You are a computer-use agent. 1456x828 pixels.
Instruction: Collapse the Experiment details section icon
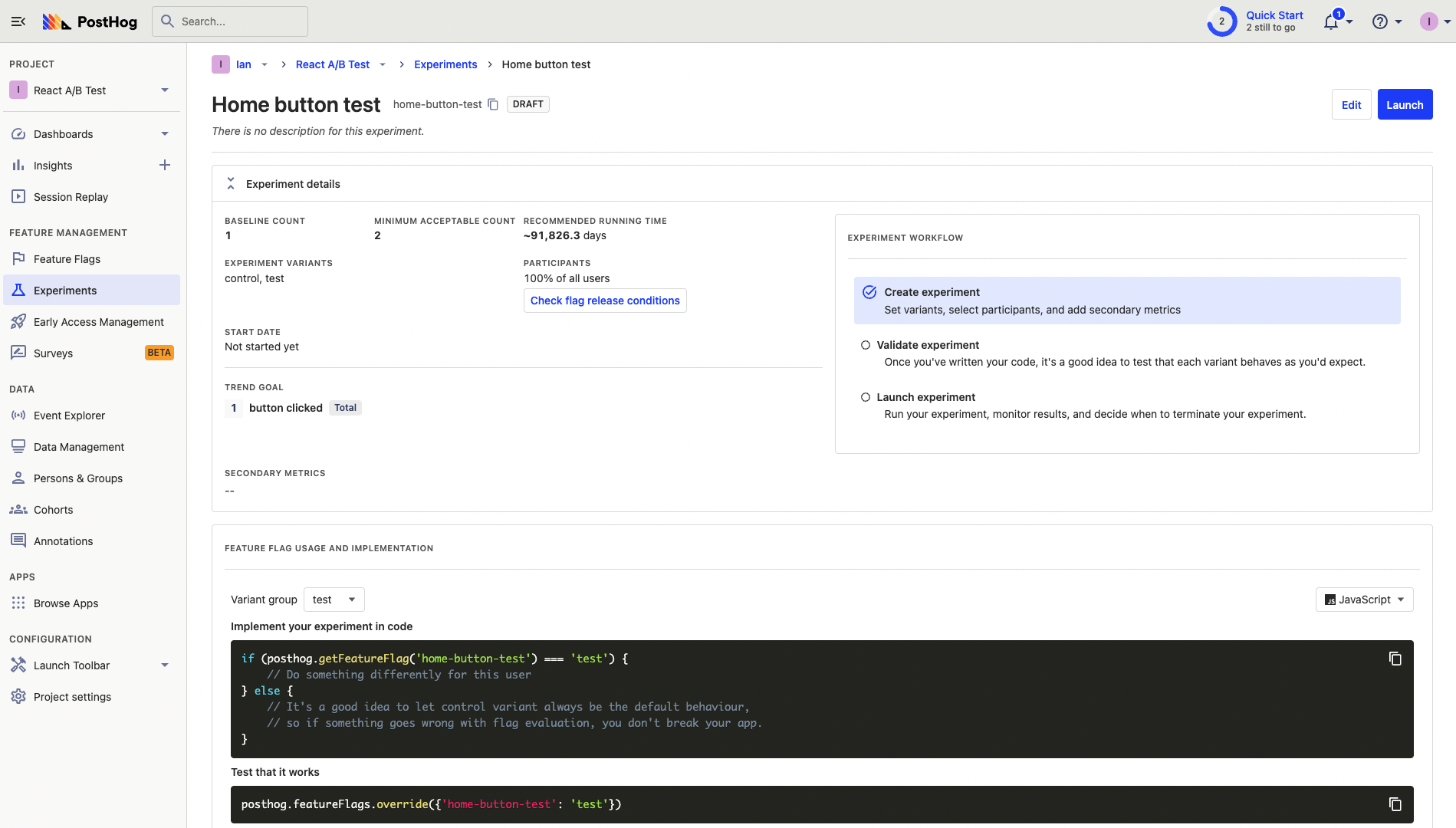230,183
